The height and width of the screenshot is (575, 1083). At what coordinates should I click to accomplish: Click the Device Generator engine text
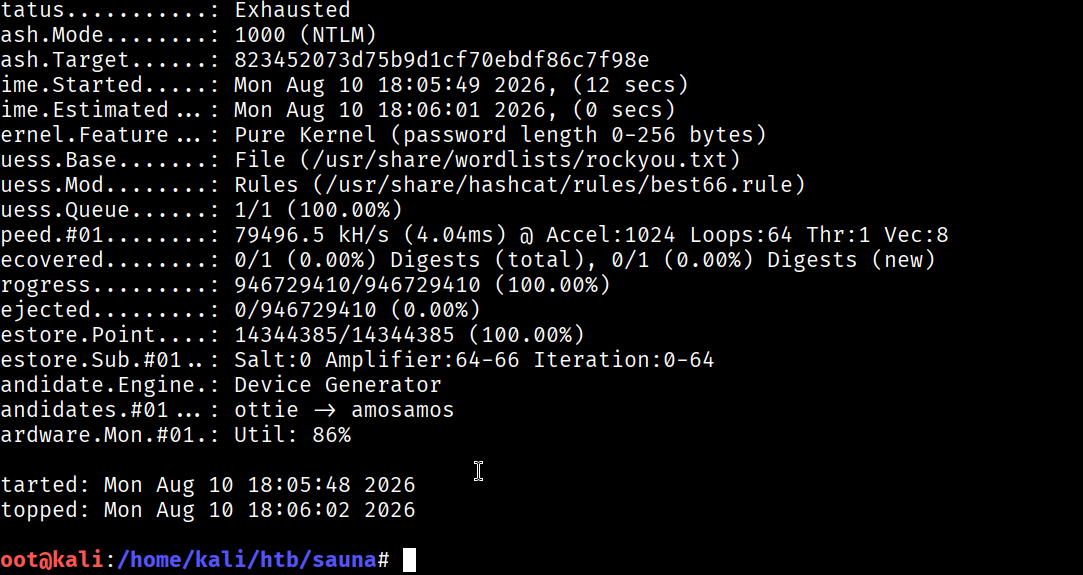coord(338,385)
